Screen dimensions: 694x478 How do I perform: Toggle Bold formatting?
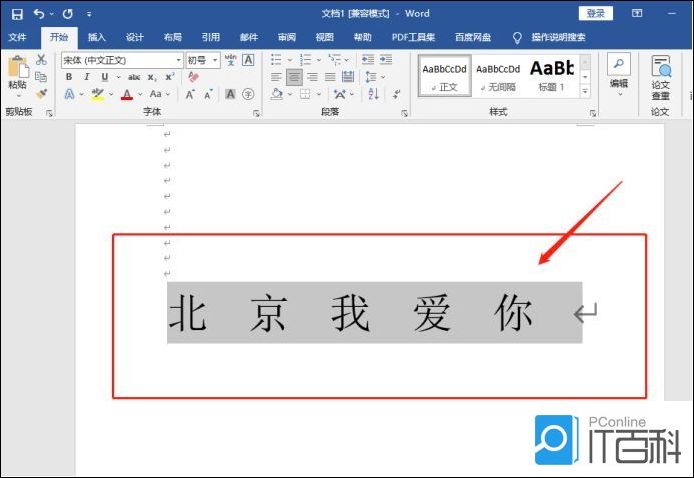click(69, 77)
